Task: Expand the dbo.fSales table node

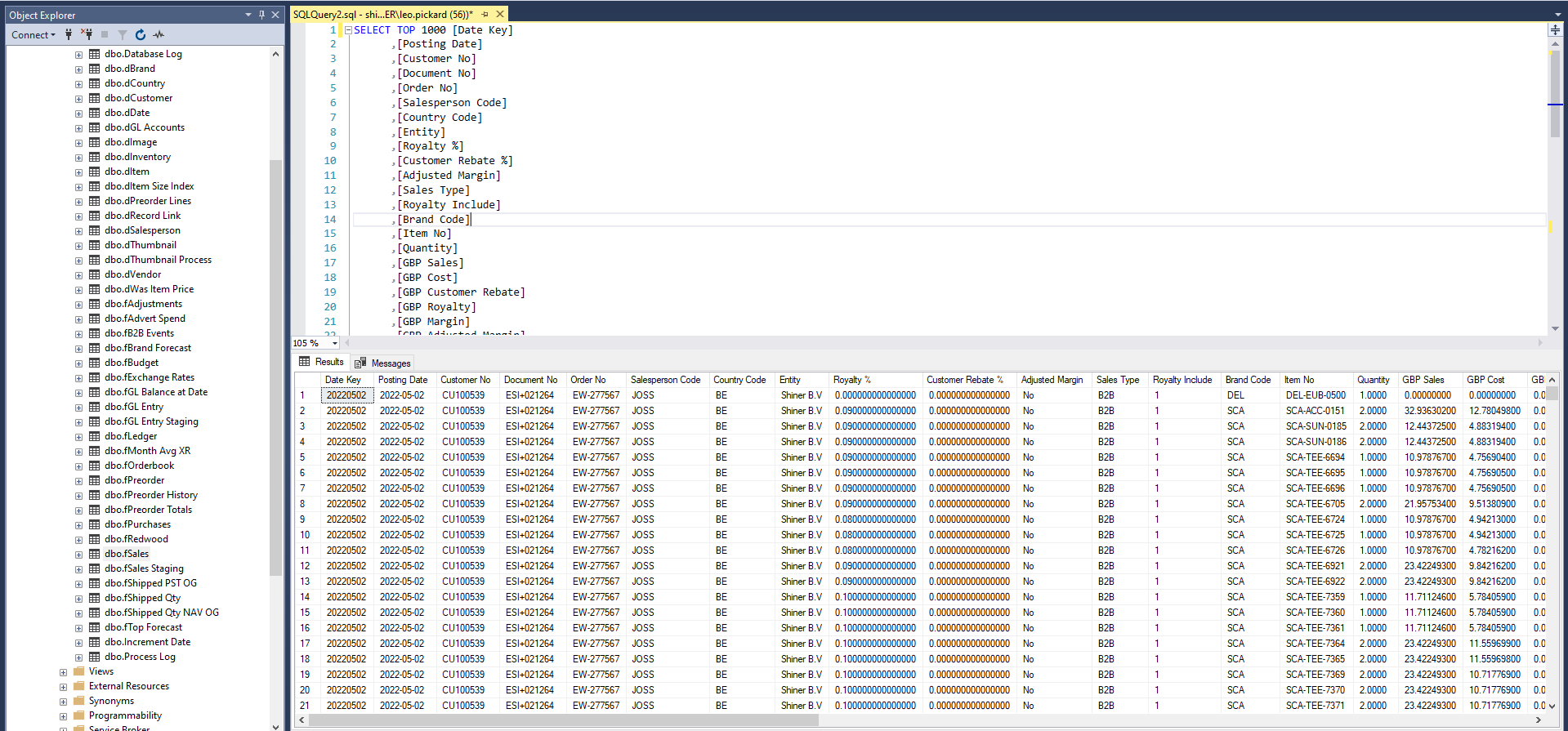Action: [78, 554]
